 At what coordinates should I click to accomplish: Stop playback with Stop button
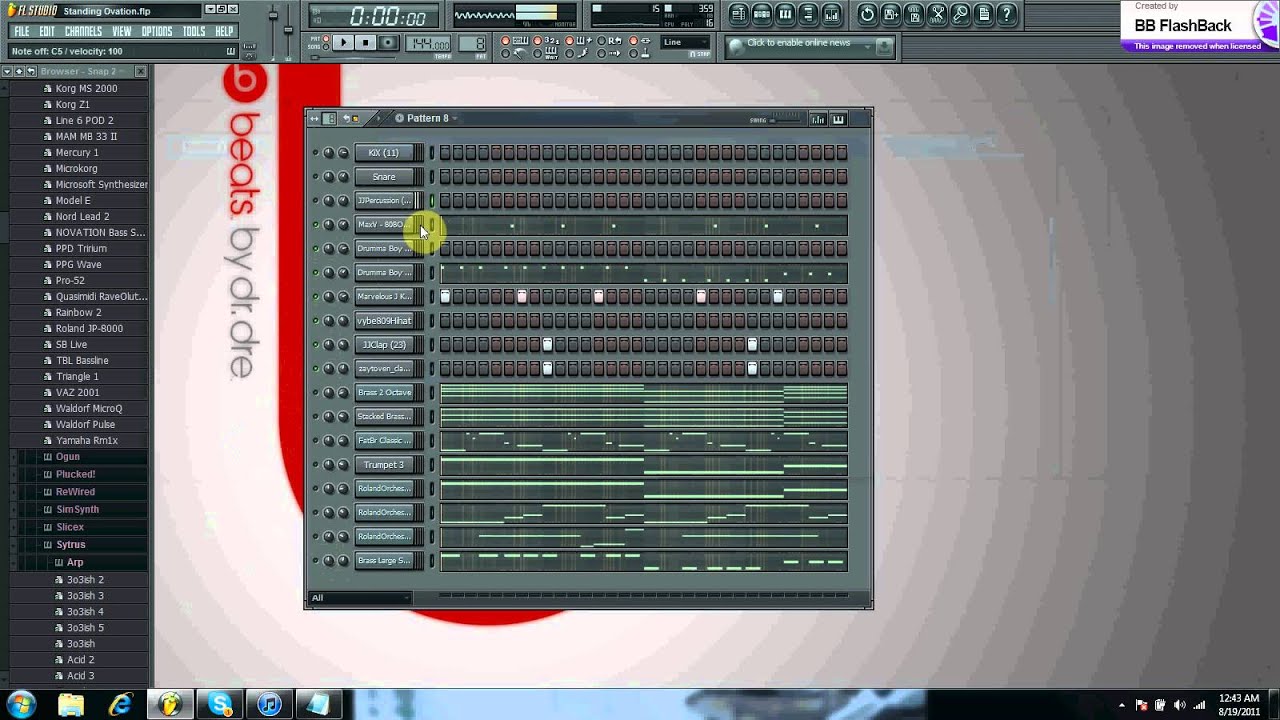(365, 43)
